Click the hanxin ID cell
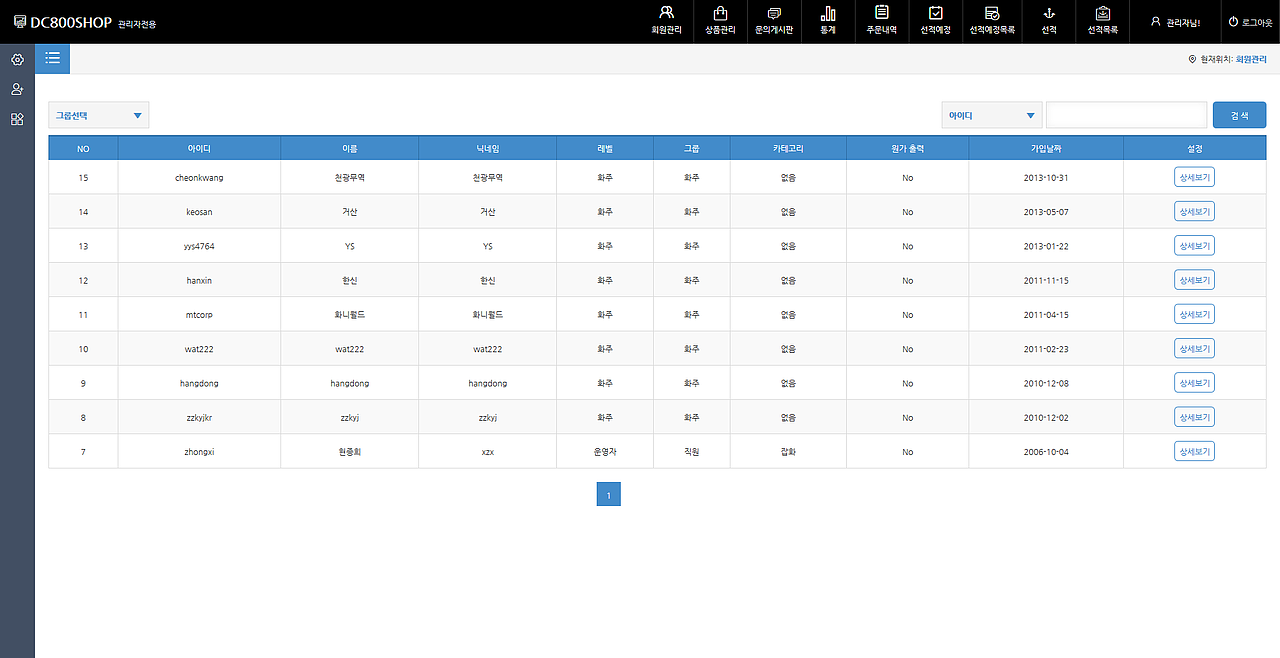The width and height of the screenshot is (1280, 658). tap(199, 280)
